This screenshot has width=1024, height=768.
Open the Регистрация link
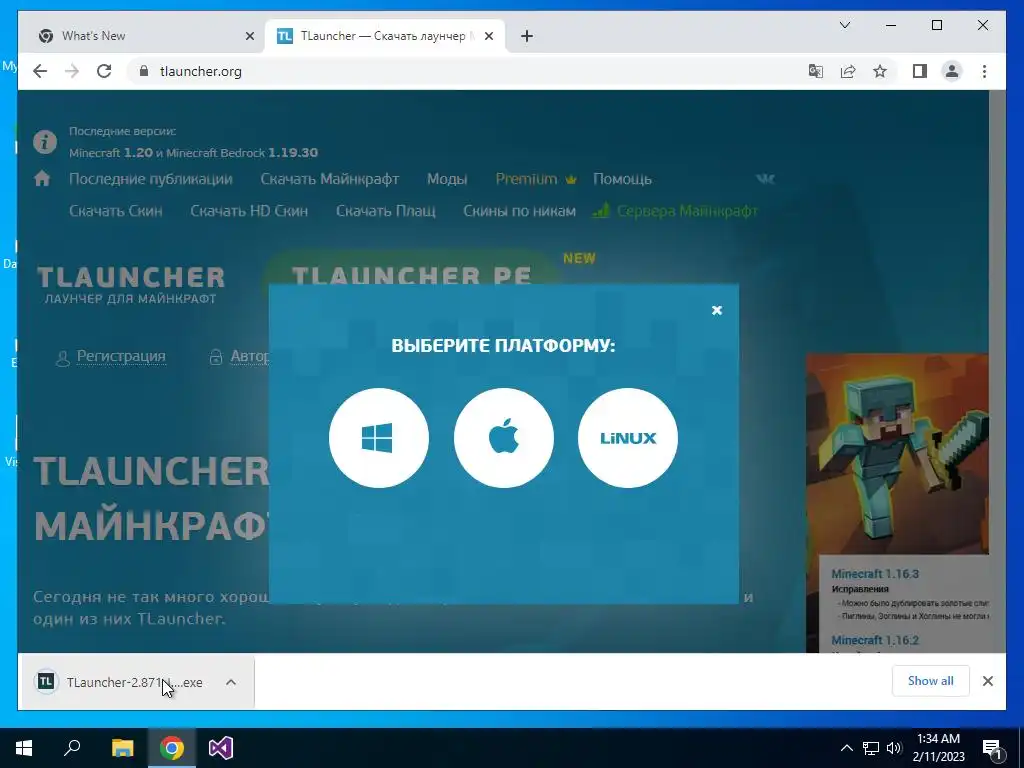121,356
